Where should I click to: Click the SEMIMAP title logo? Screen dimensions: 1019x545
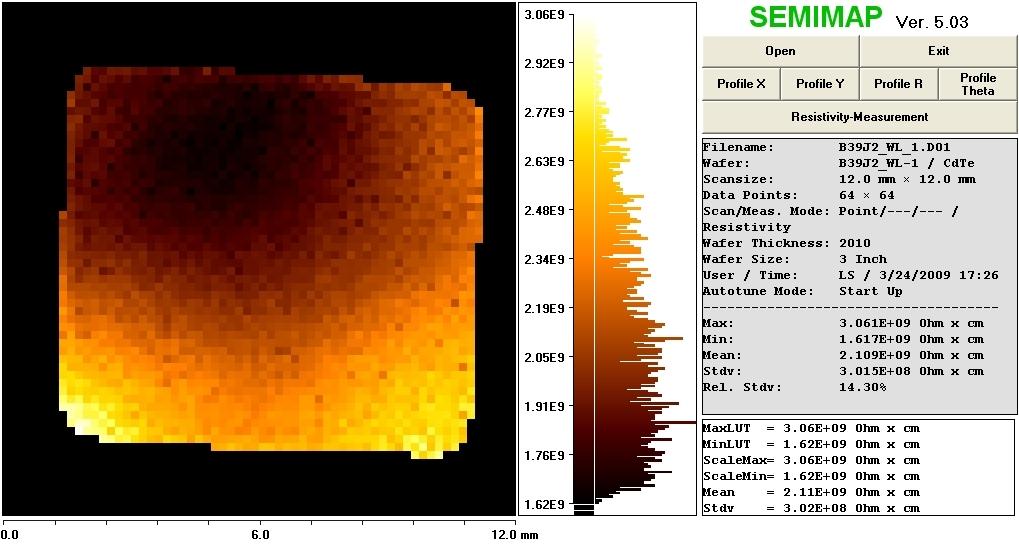coord(816,18)
